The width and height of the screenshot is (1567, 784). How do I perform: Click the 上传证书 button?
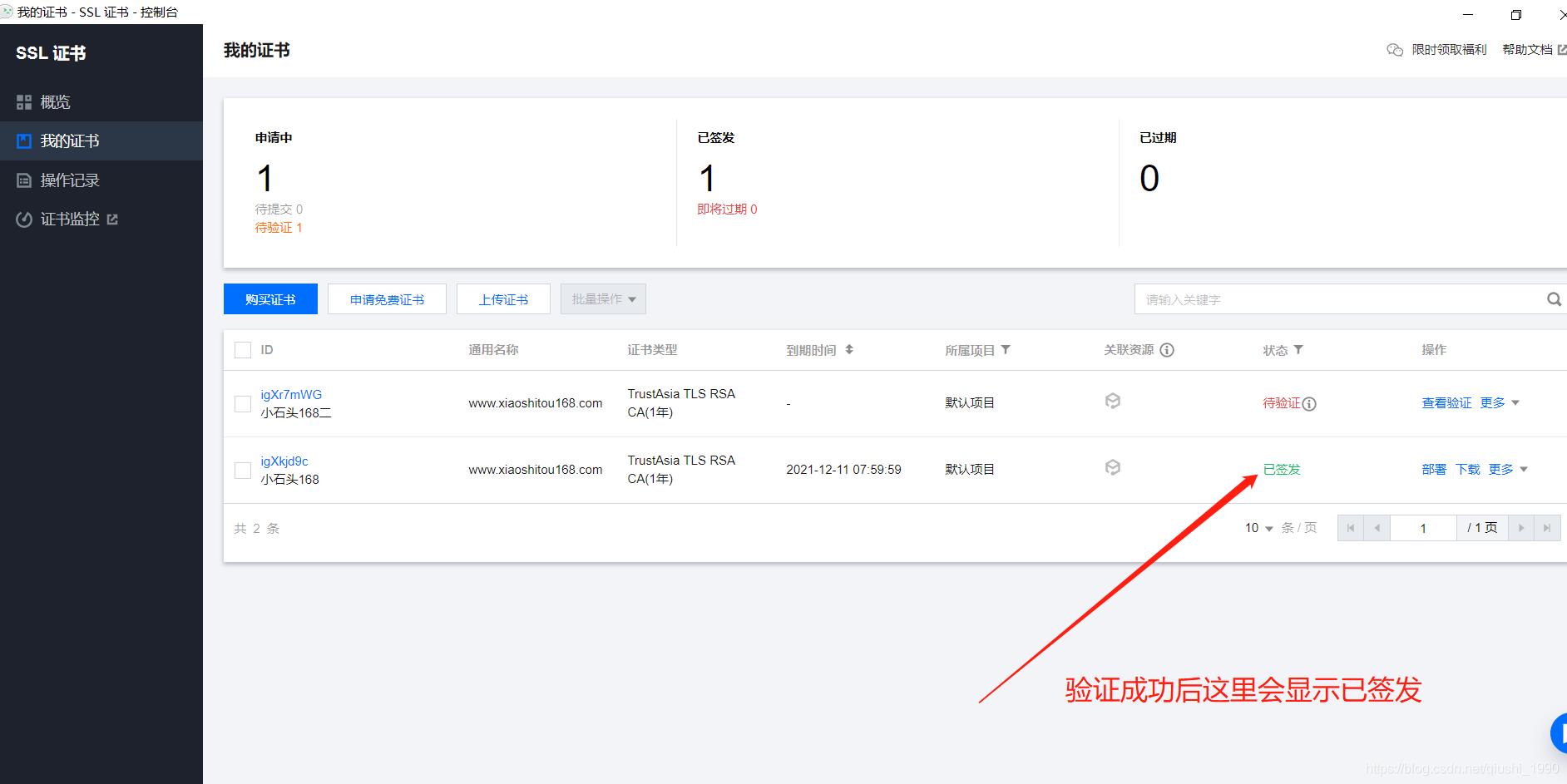coord(503,299)
